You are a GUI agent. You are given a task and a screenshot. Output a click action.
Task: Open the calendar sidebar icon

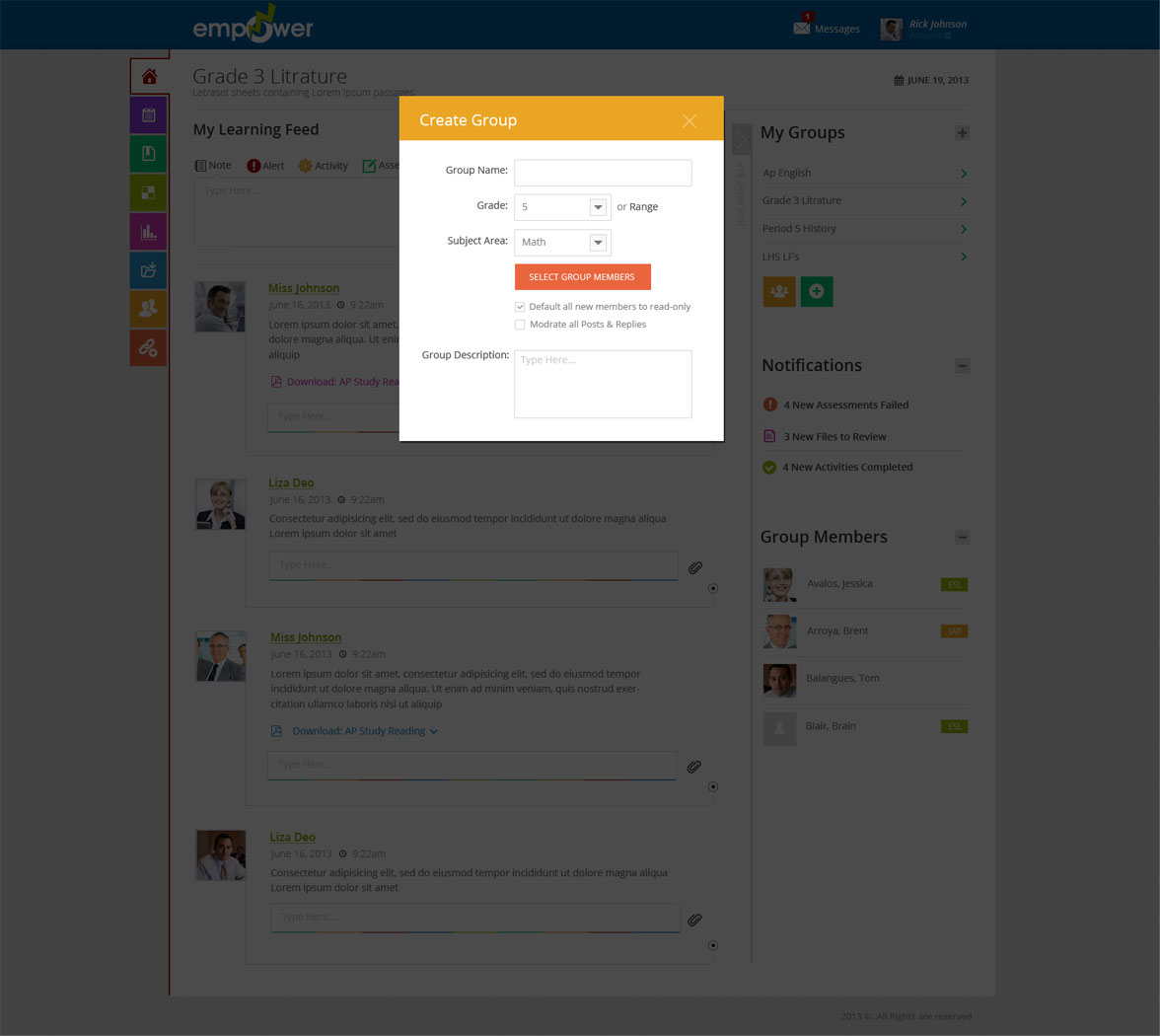pyautogui.click(x=148, y=114)
